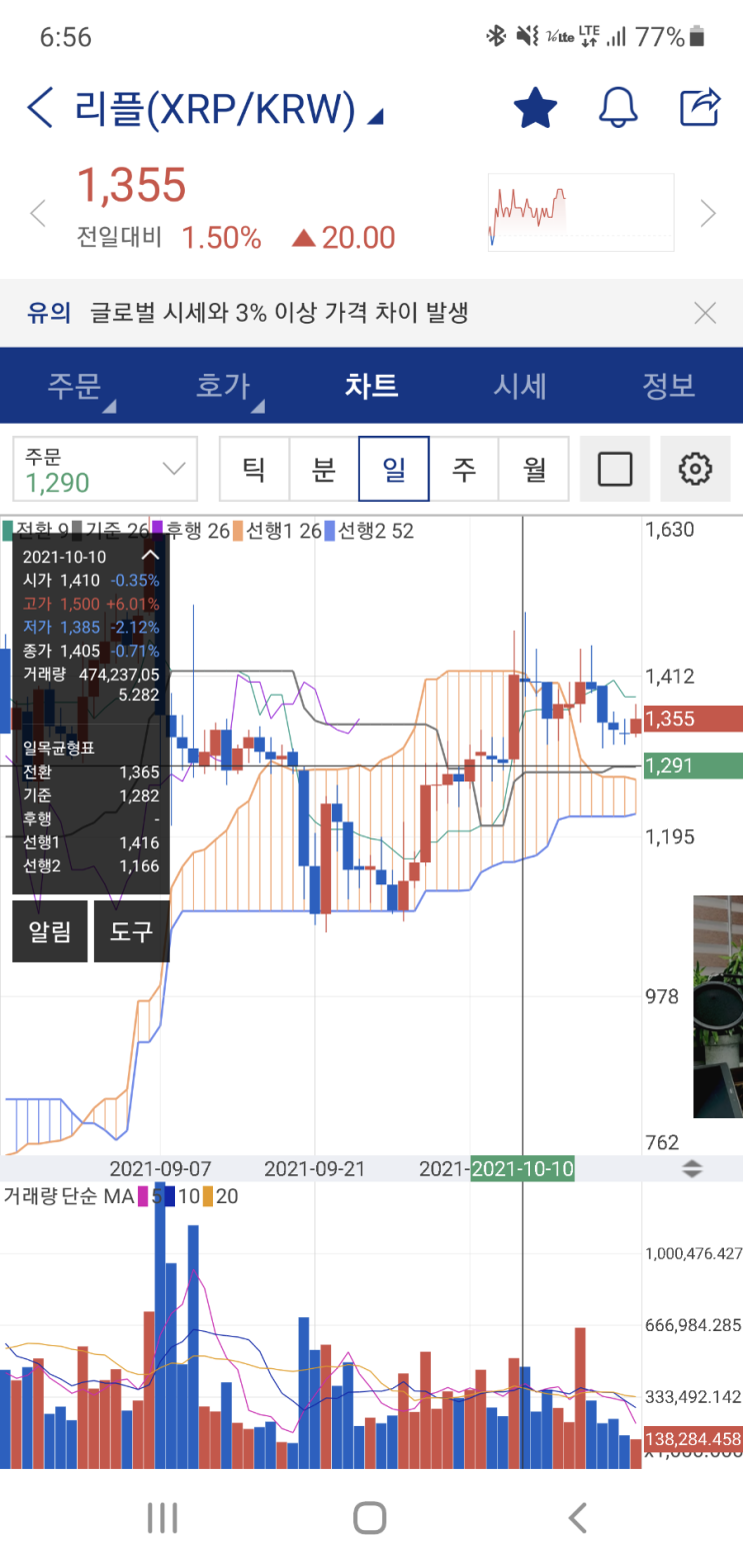Open the 정보 tab

point(668,386)
